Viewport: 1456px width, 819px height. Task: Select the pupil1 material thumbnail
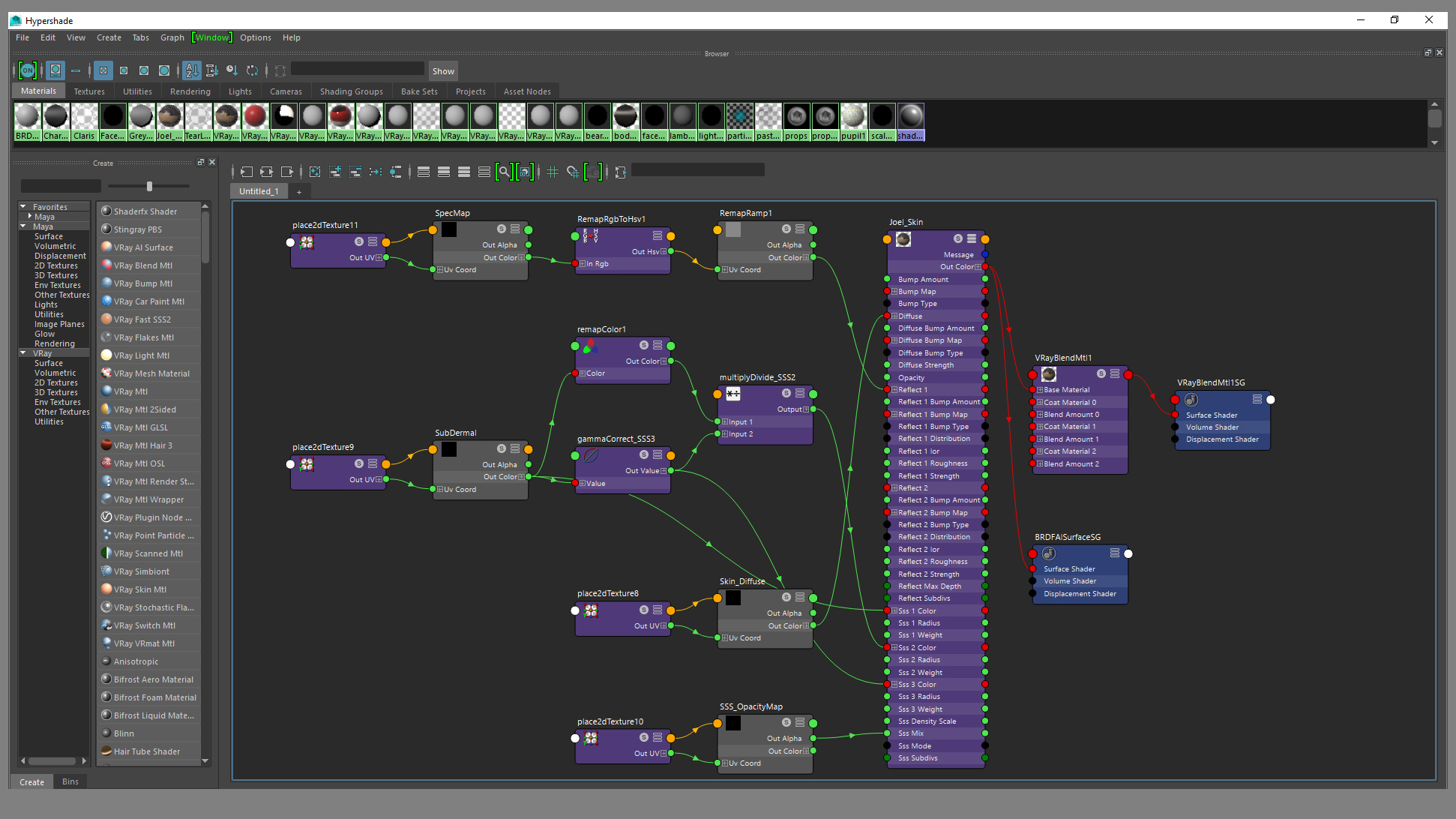[x=853, y=122]
